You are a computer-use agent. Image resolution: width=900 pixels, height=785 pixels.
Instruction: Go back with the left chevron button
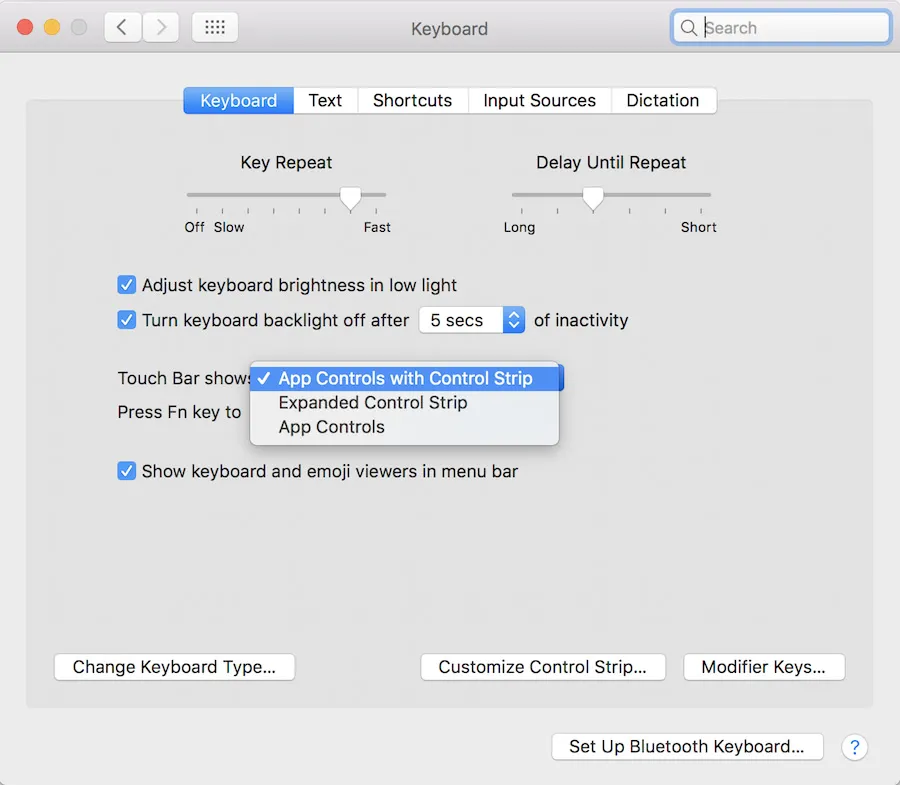(x=122, y=27)
